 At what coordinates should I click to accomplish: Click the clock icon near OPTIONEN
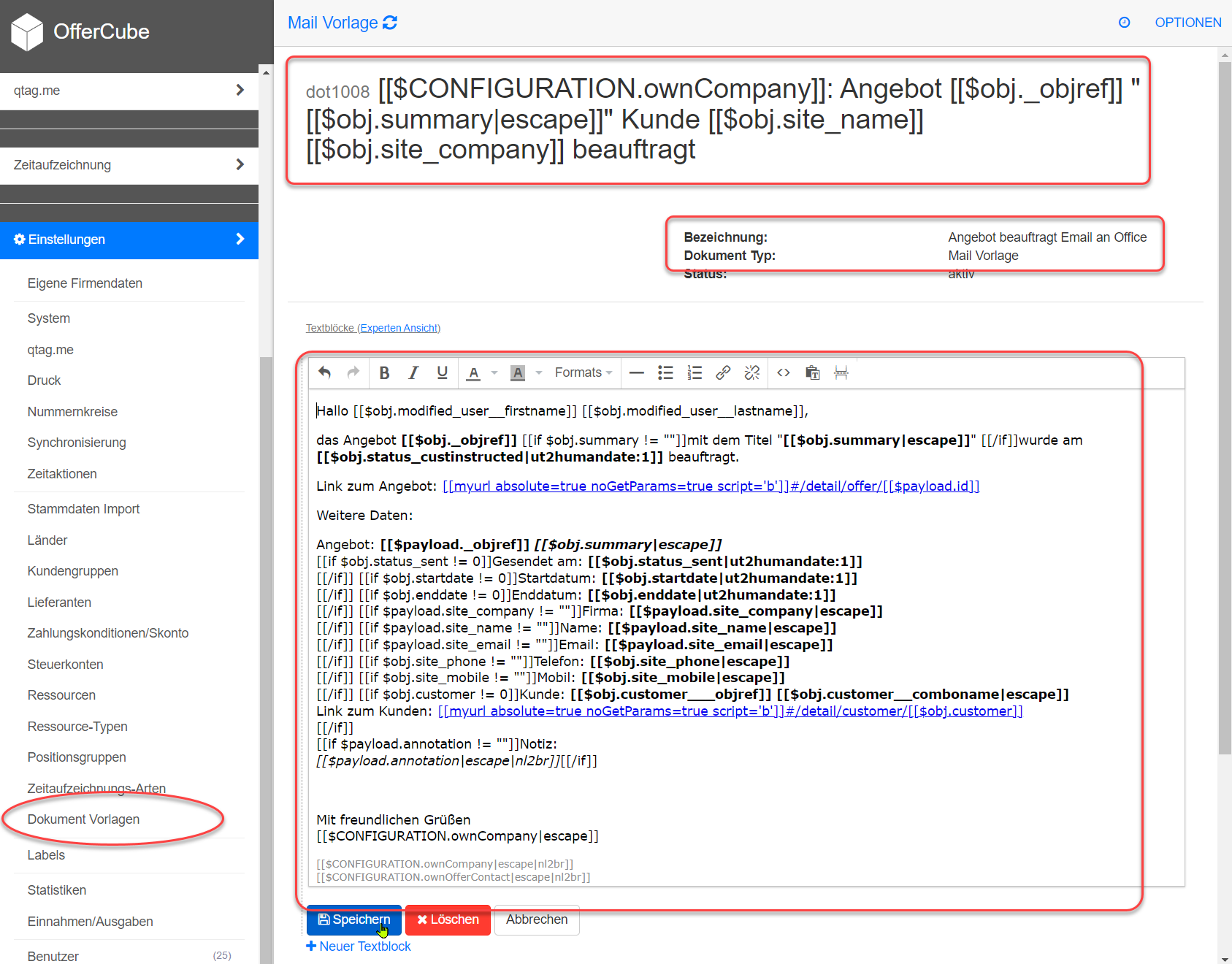pos(1125,23)
